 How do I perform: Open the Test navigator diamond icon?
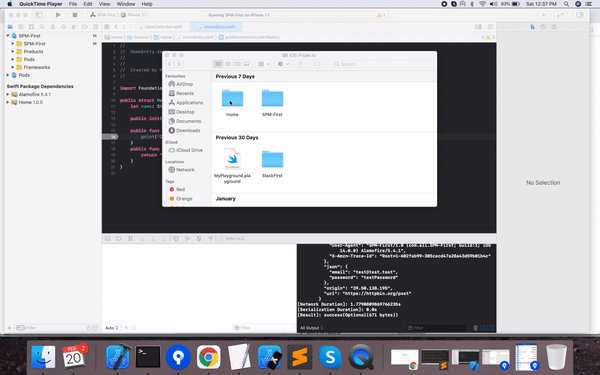[x=64, y=27]
